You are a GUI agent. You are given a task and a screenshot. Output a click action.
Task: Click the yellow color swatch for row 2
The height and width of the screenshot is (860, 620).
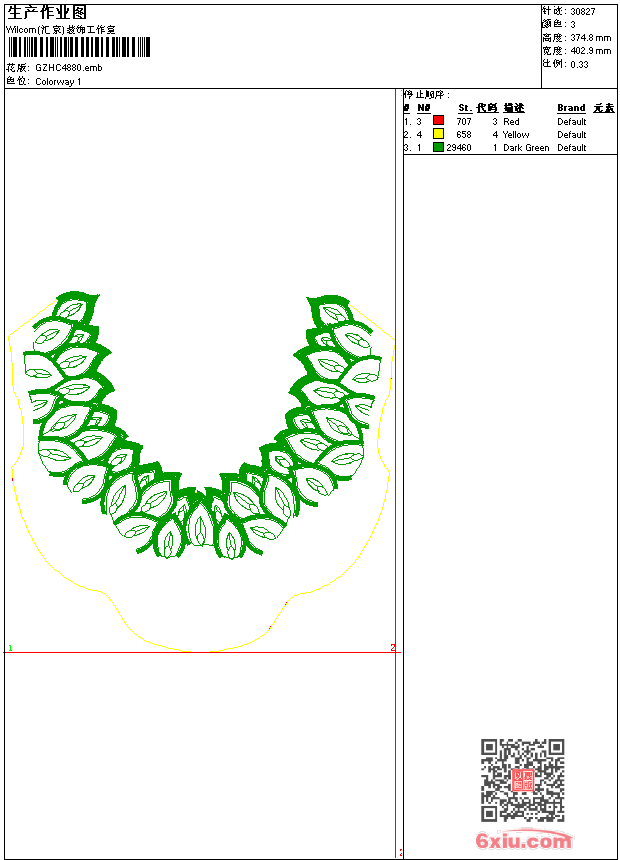438,134
